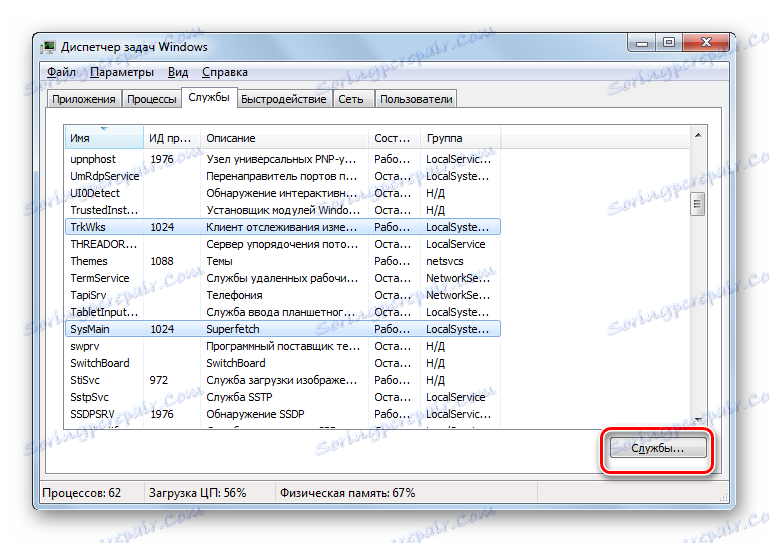This screenshot has width=769, height=543.
Task: Select the SysMain service row
Action: pyautogui.click(x=282, y=329)
